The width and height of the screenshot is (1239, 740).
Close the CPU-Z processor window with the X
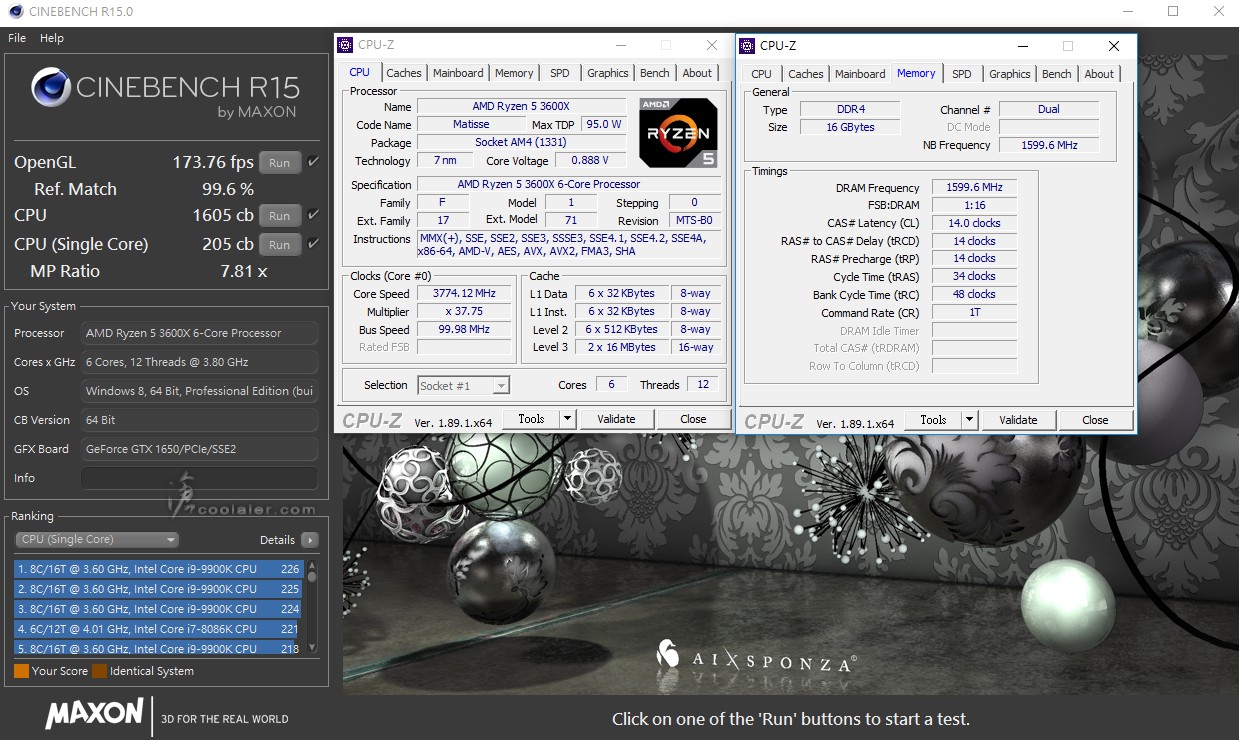click(x=712, y=46)
